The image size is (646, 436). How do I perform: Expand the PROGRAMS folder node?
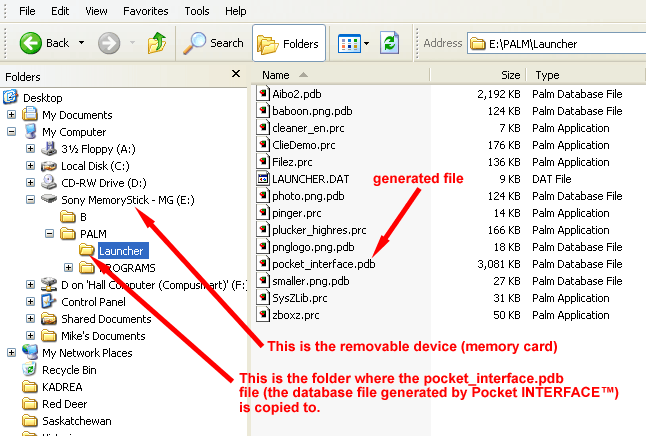(68, 268)
